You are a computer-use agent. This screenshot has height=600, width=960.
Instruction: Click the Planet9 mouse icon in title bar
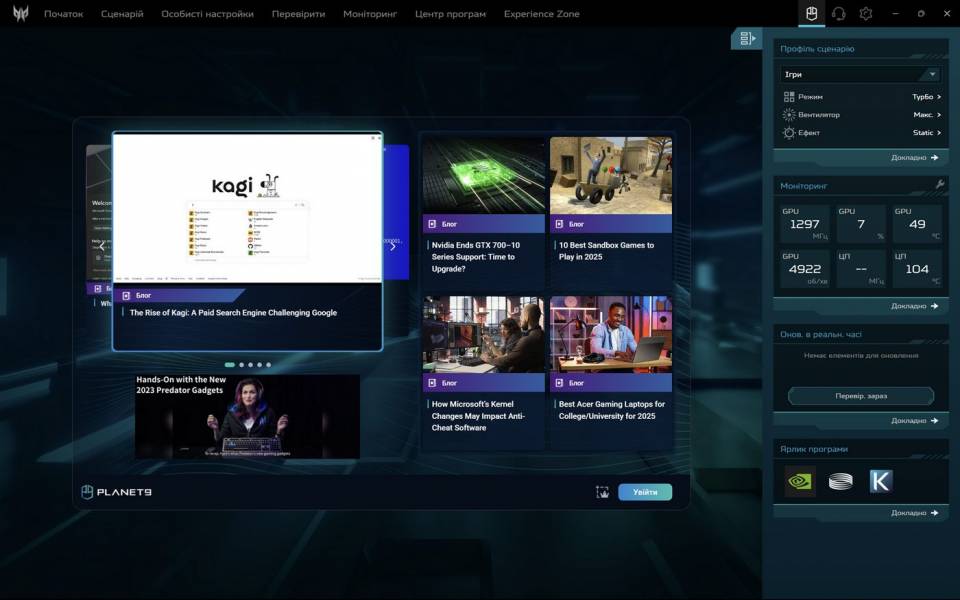pyautogui.click(x=812, y=14)
